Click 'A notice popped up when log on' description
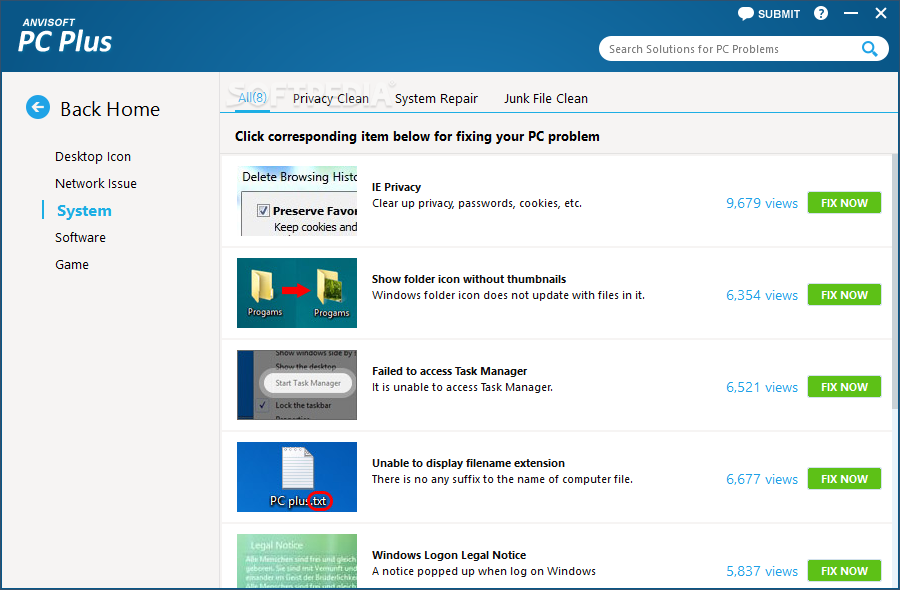This screenshot has height=590, width=900. point(483,571)
